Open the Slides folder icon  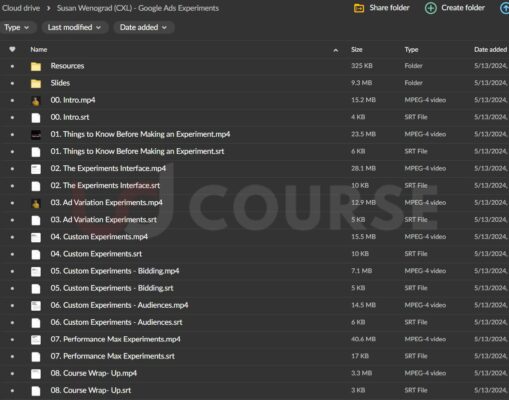point(36,83)
